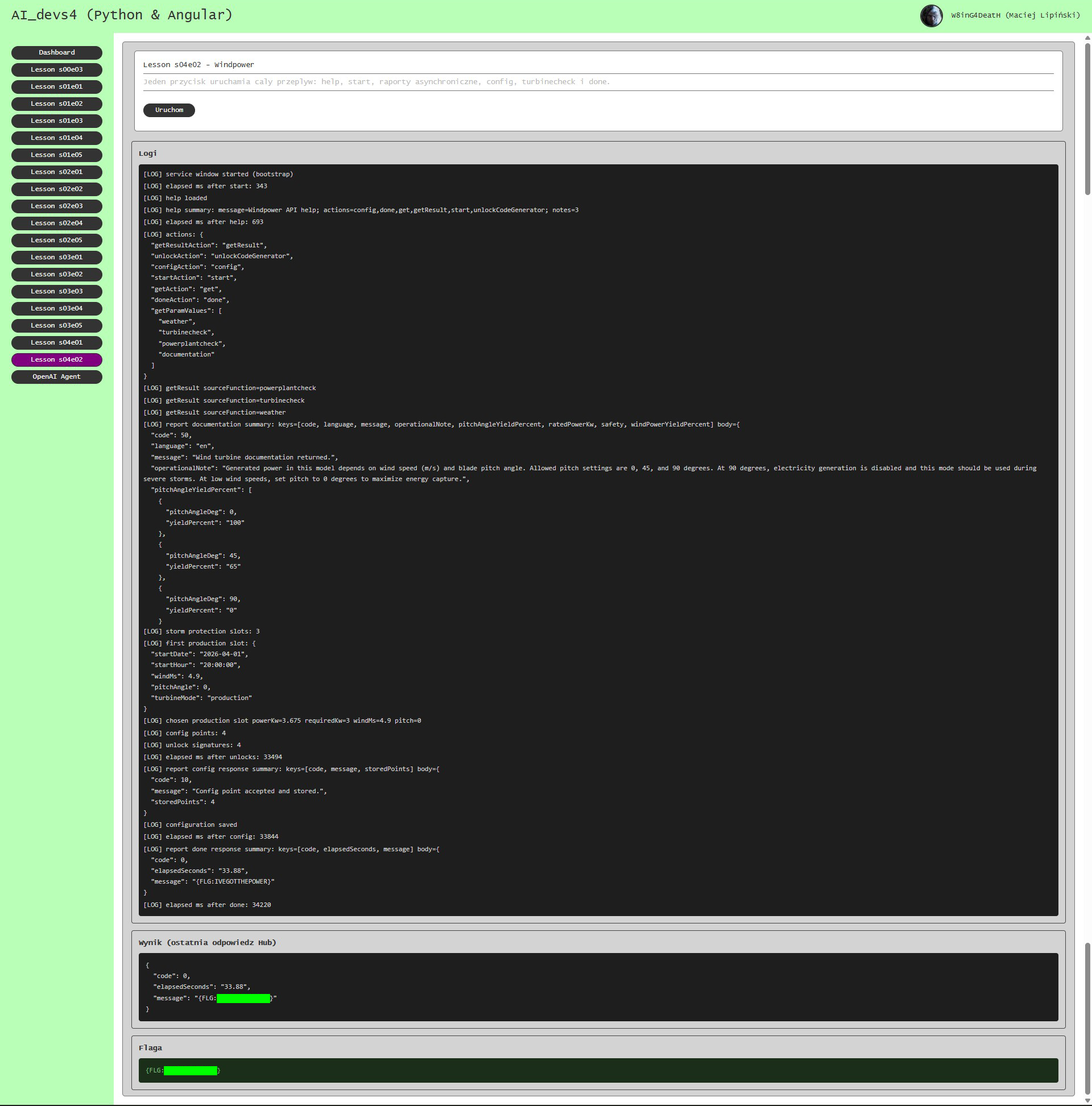Go to Lesson s03e05
Screen dimensions: 1092x1106
point(57,326)
